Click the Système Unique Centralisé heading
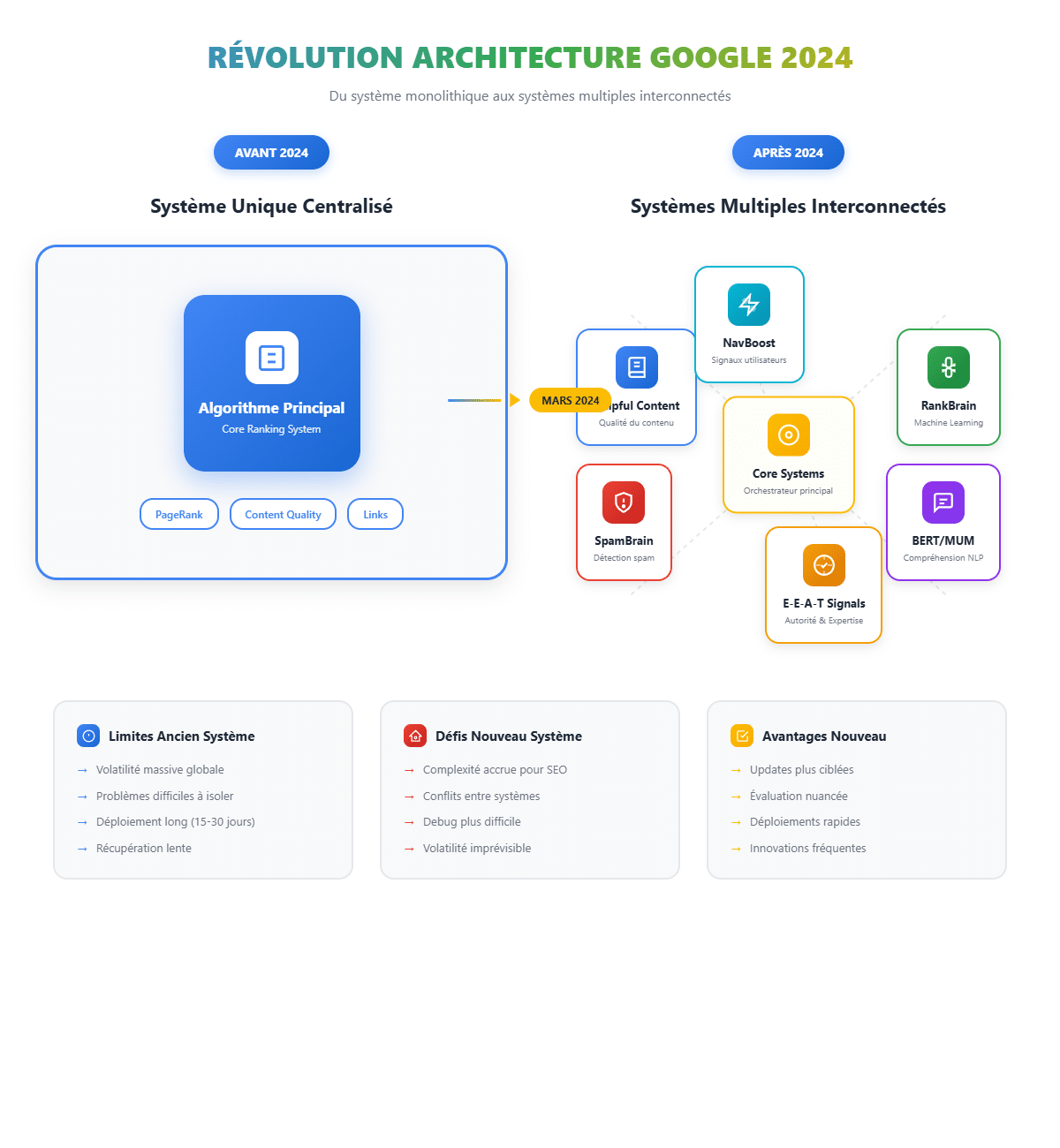The height and width of the screenshot is (1148, 1060). (271, 207)
